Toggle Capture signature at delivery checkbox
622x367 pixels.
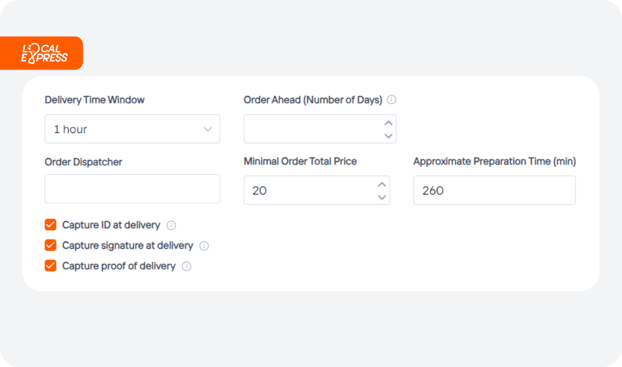50,245
